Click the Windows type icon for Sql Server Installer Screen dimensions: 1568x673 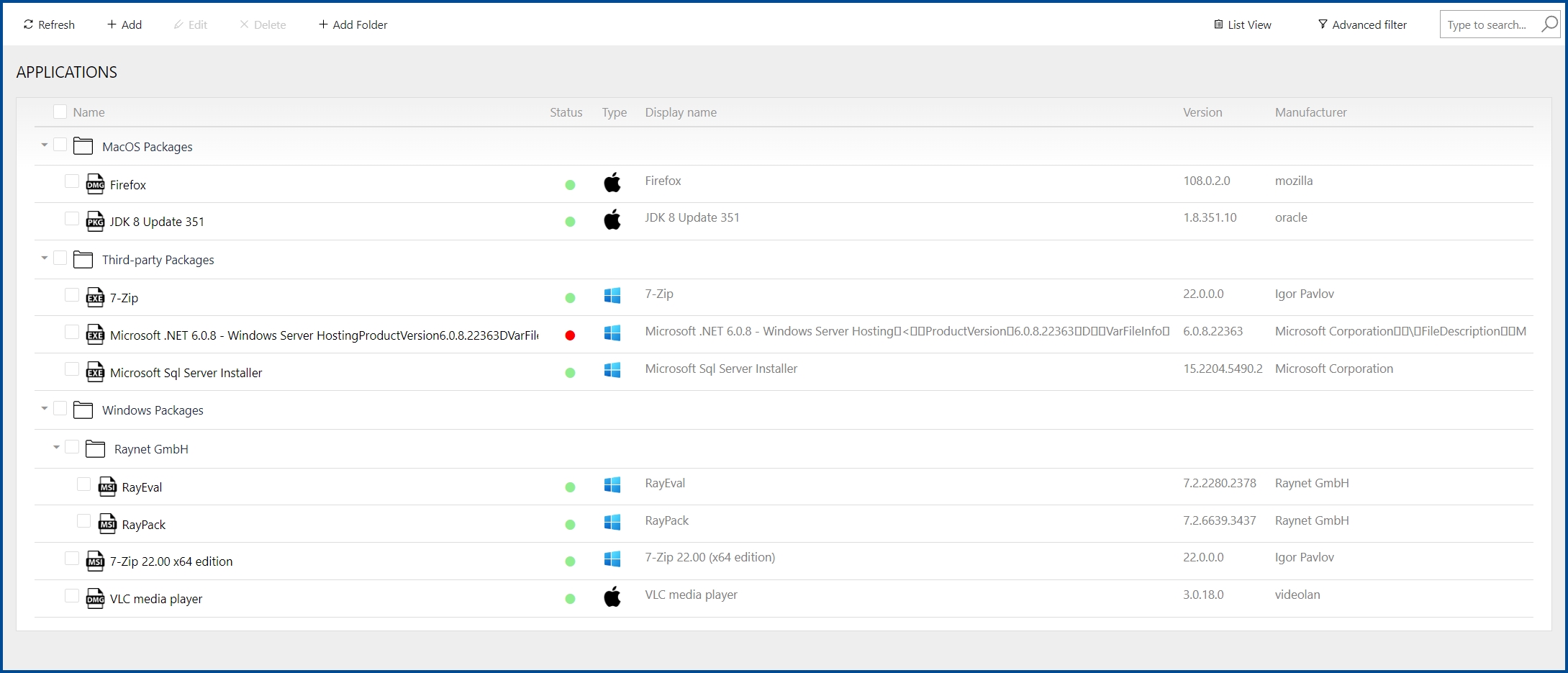click(612, 370)
